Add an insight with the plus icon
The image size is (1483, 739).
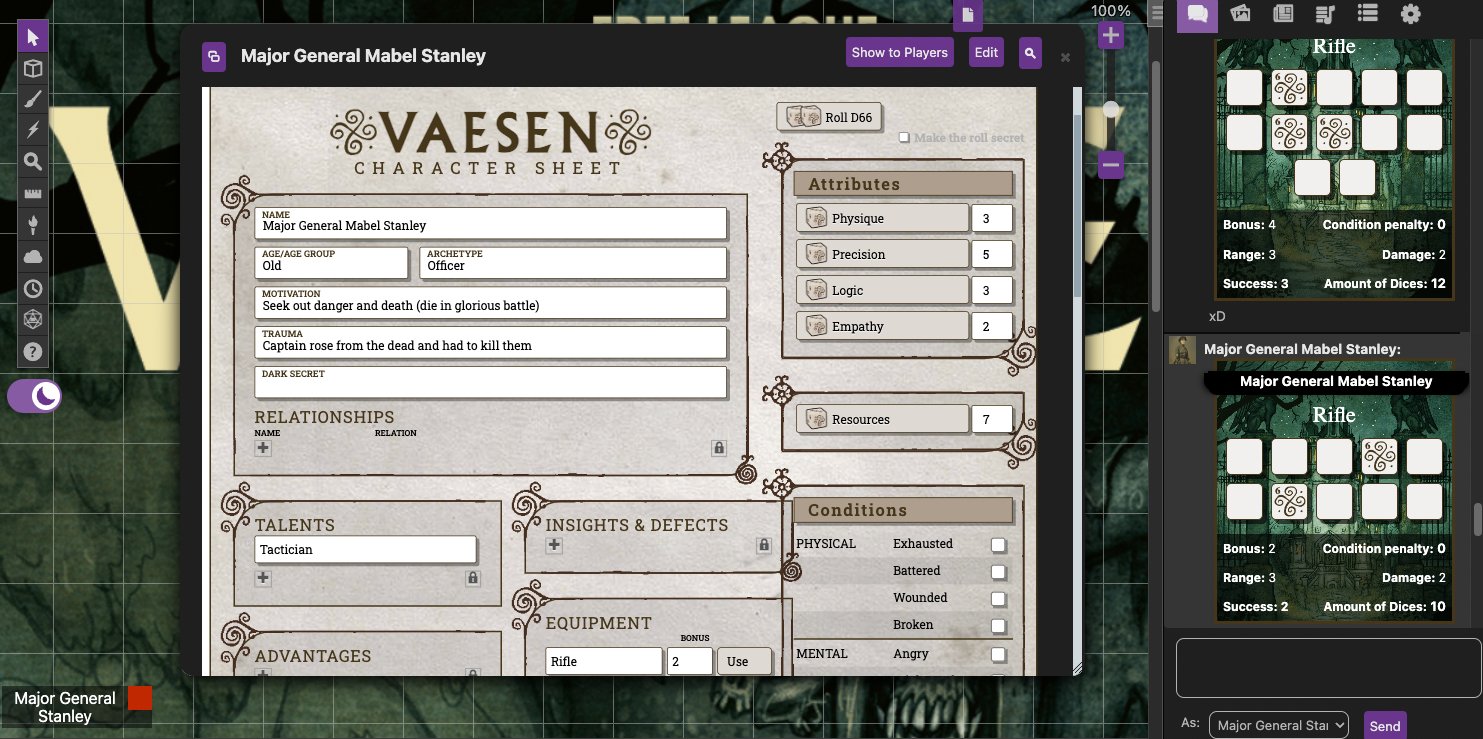[554, 545]
